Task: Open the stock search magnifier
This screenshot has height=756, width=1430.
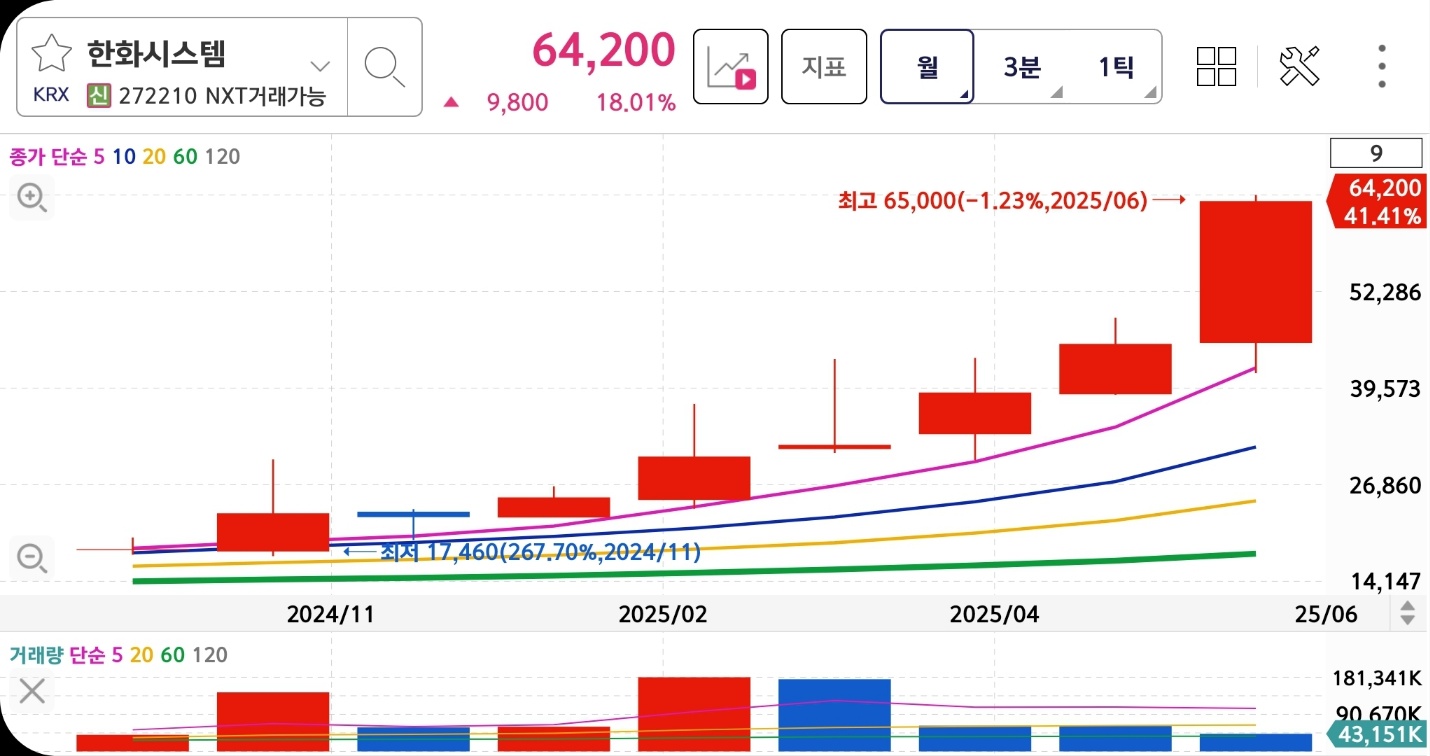Action: click(x=385, y=66)
